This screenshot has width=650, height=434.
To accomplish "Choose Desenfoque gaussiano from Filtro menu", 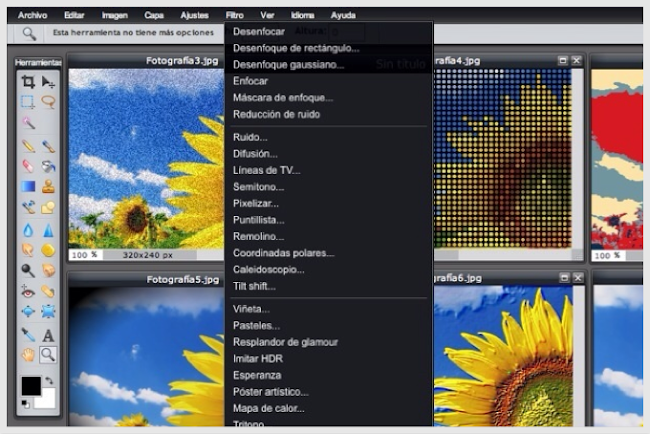I will point(288,64).
